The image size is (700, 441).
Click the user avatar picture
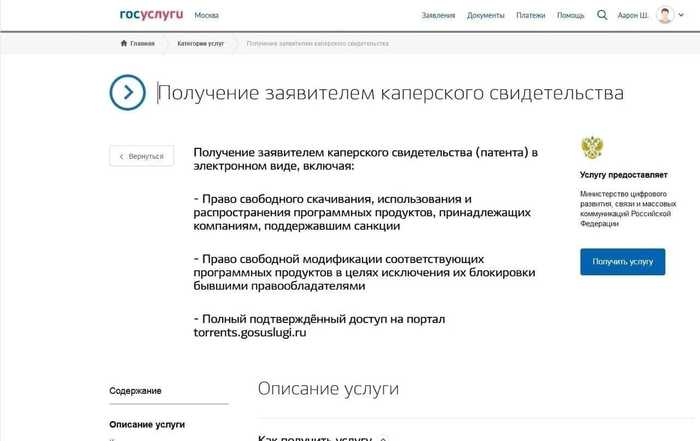[x=665, y=15]
